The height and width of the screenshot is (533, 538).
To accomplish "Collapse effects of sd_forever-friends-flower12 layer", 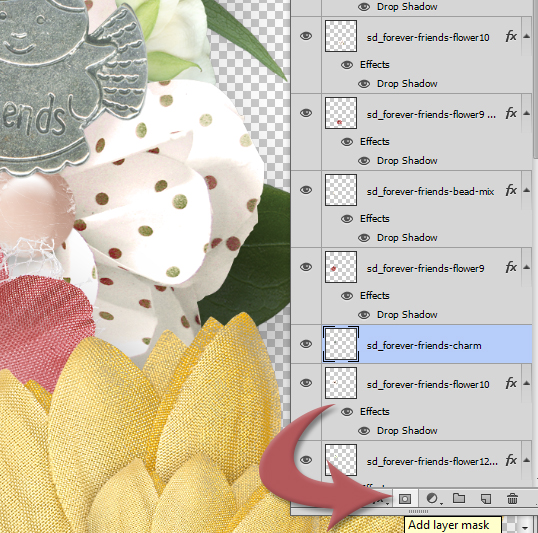I will (527, 460).
